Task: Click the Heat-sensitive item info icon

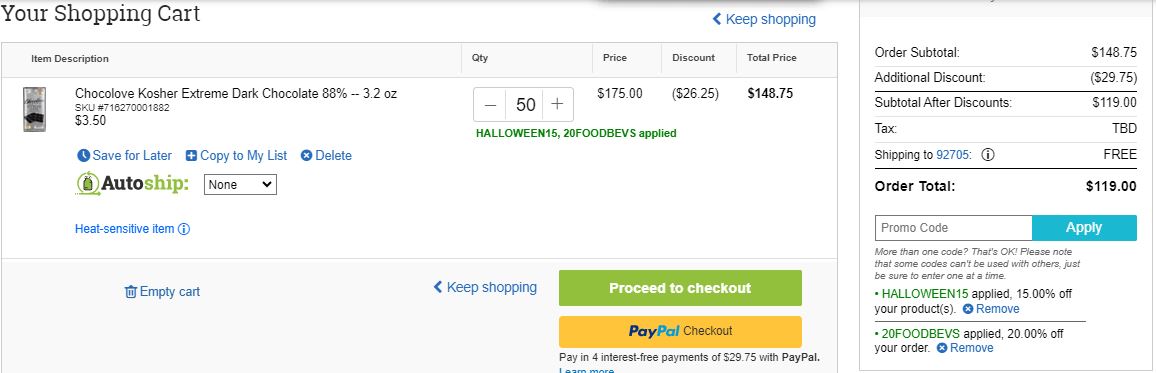Action: click(184, 229)
